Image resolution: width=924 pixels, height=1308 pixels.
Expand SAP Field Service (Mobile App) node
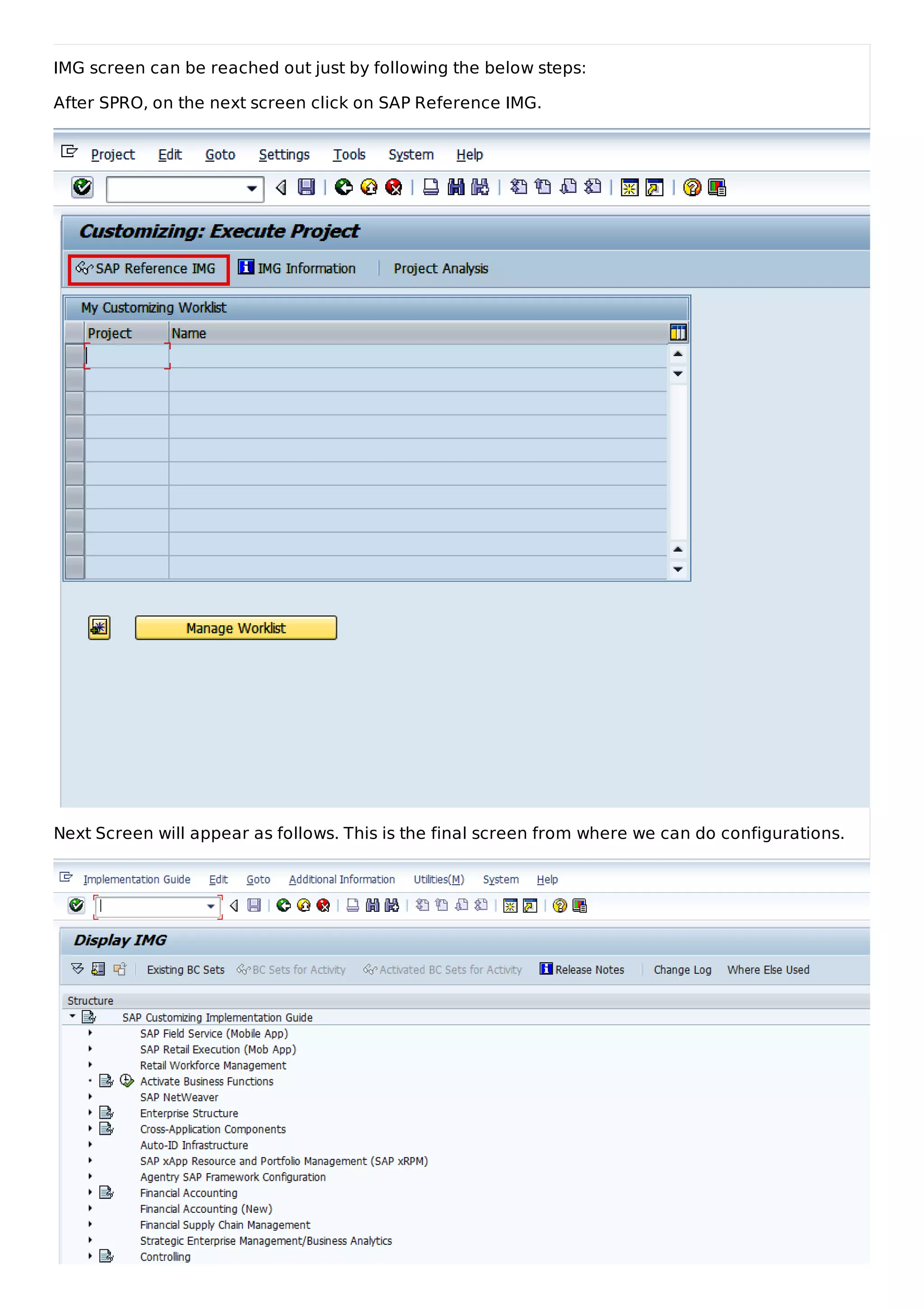tap(90, 1032)
